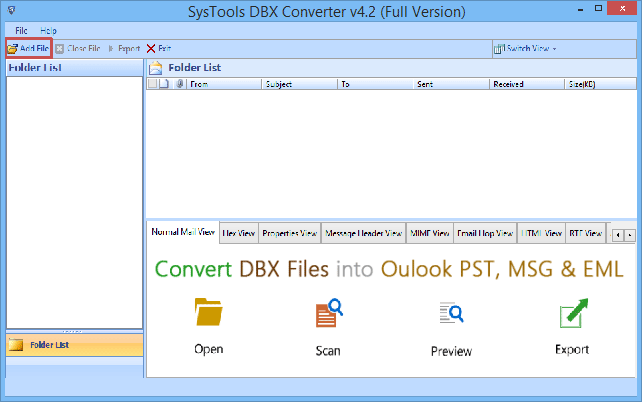
Task: Switch to the HTML View tab
Action: click(x=541, y=233)
